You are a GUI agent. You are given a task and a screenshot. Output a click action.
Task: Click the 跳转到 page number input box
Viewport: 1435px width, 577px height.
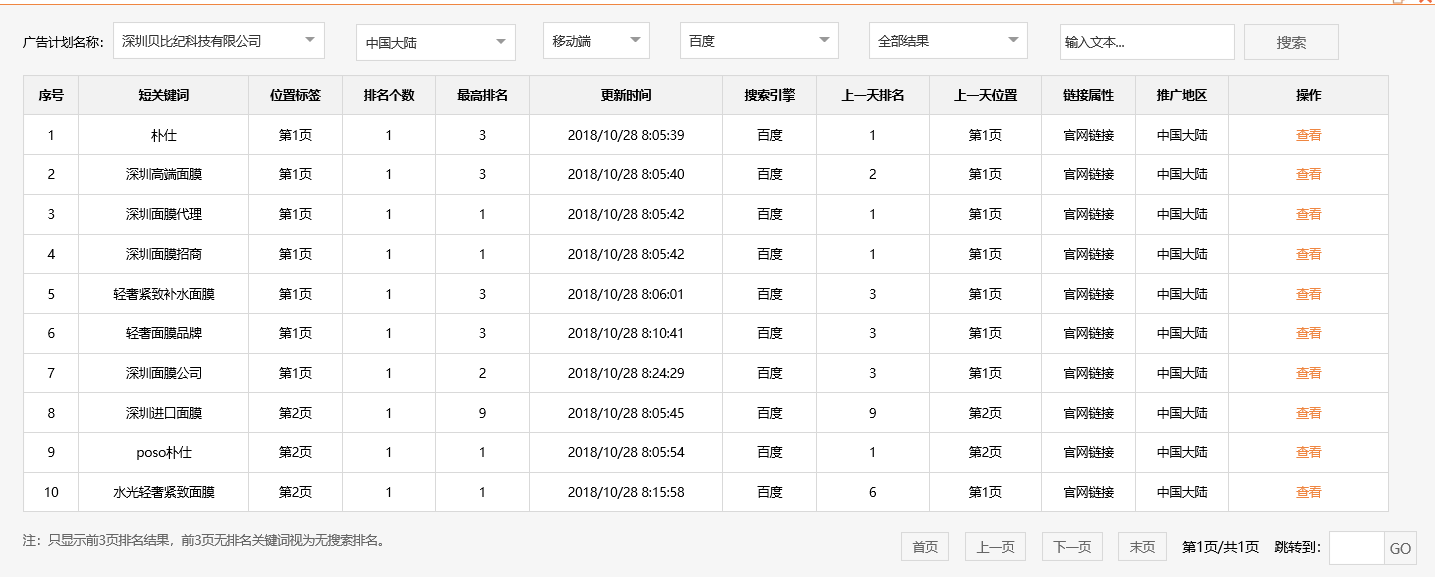tap(1355, 547)
